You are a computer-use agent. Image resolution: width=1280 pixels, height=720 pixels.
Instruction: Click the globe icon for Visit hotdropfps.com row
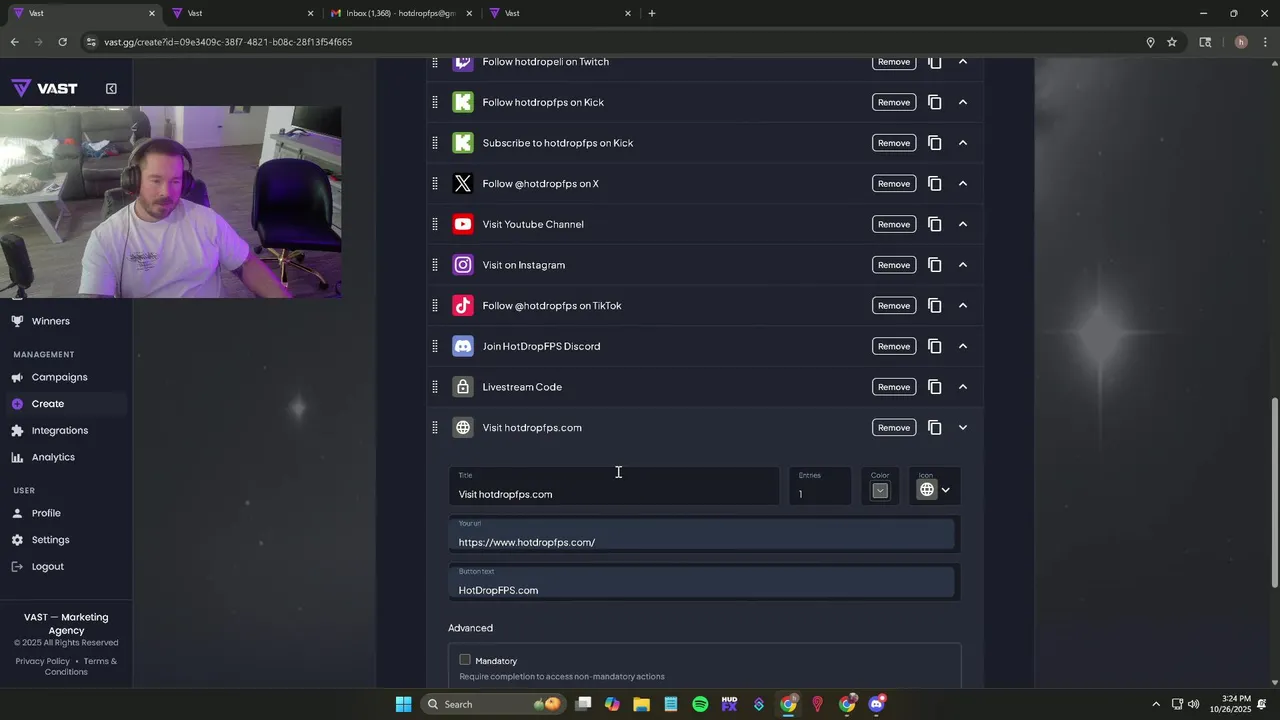tap(462, 428)
